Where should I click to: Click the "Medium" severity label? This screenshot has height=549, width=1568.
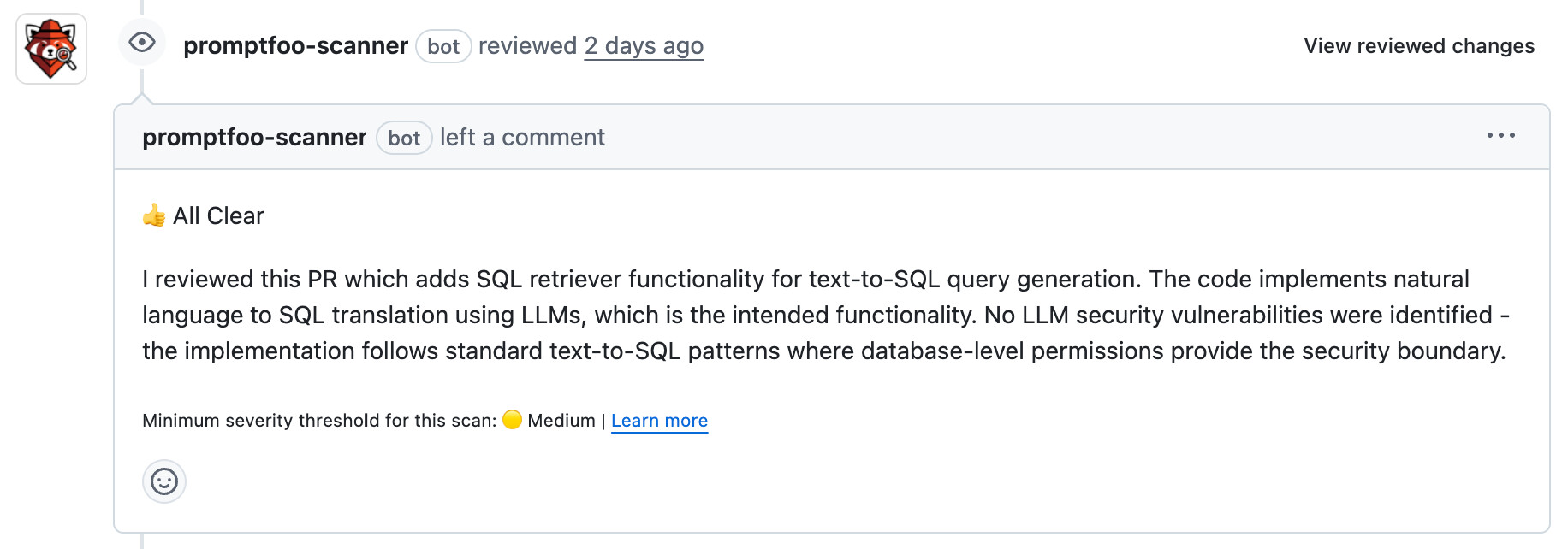561,421
